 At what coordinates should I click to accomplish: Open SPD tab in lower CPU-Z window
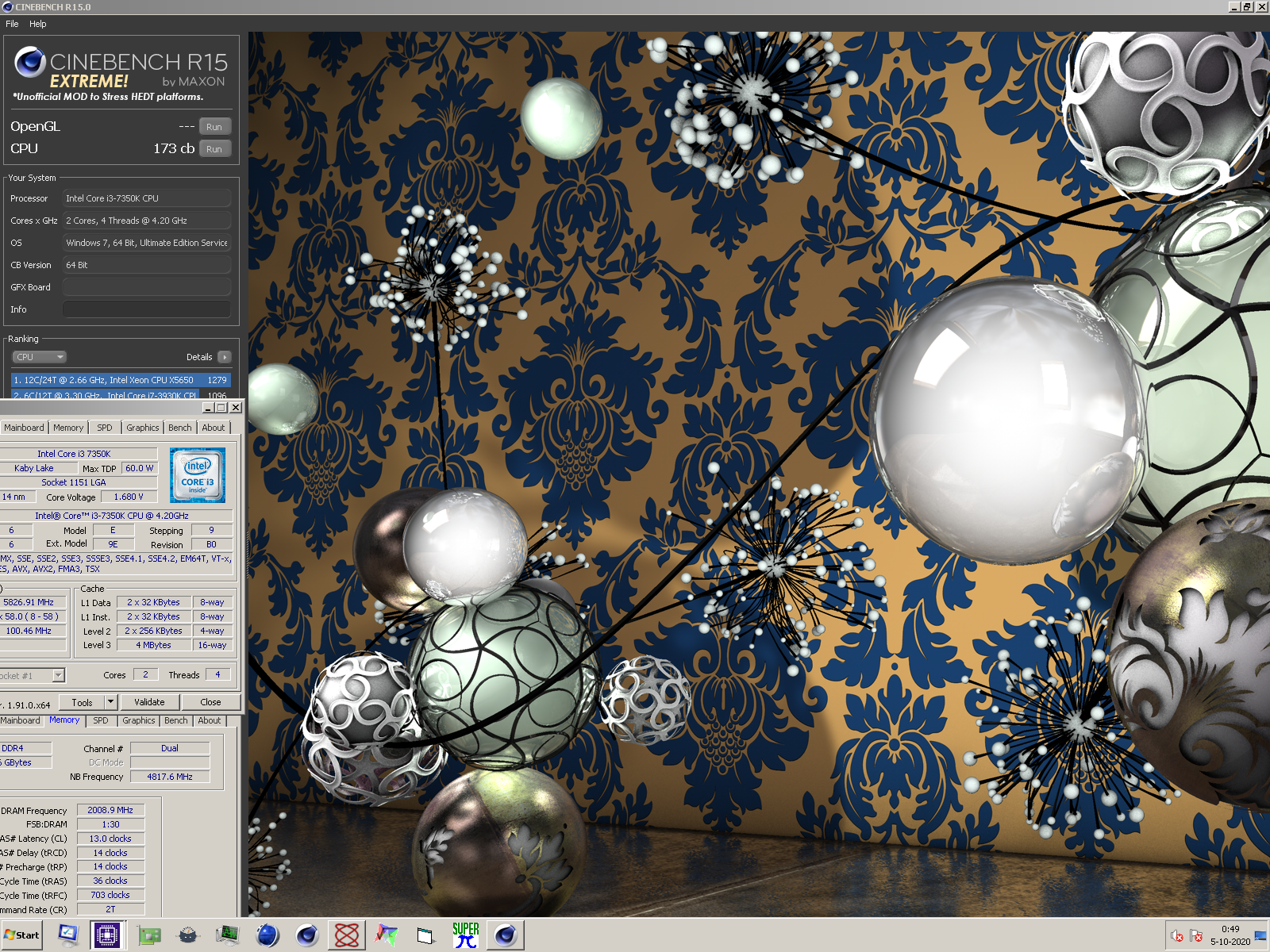tap(101, 720)
